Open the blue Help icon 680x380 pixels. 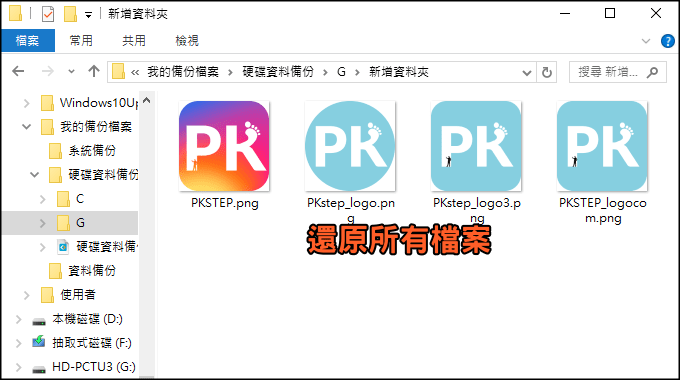(667, 41)
